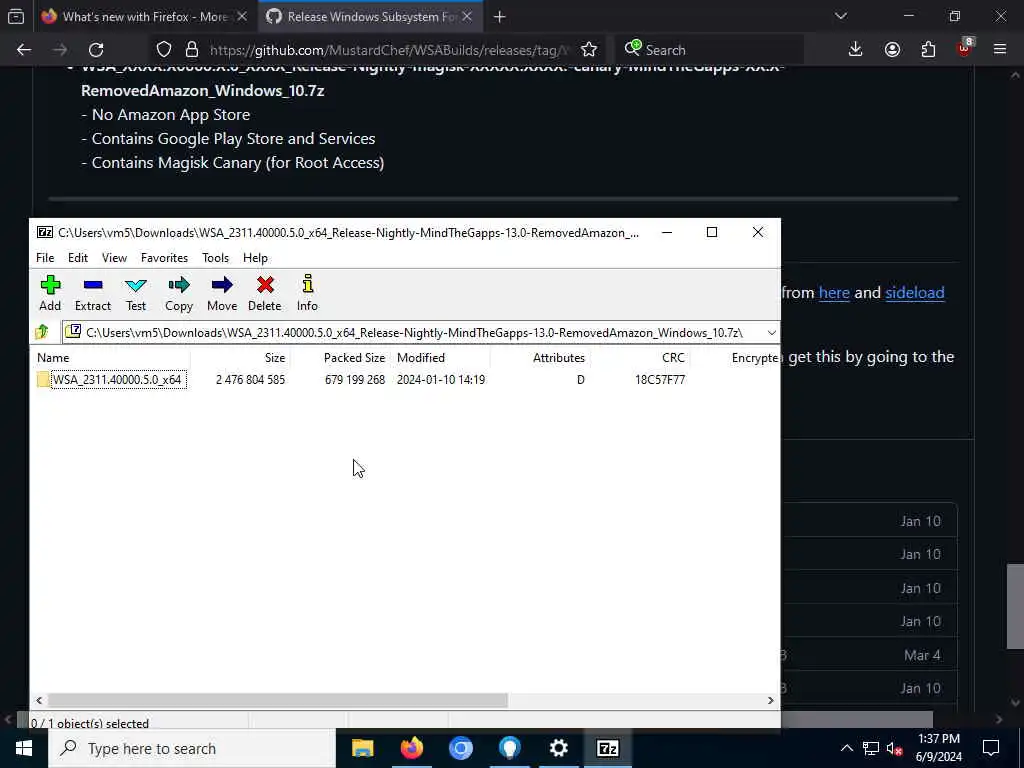Click the 7-Zip horizontal scrollbar thumb
Viewport: 1024px width, 768px height.
278,700
